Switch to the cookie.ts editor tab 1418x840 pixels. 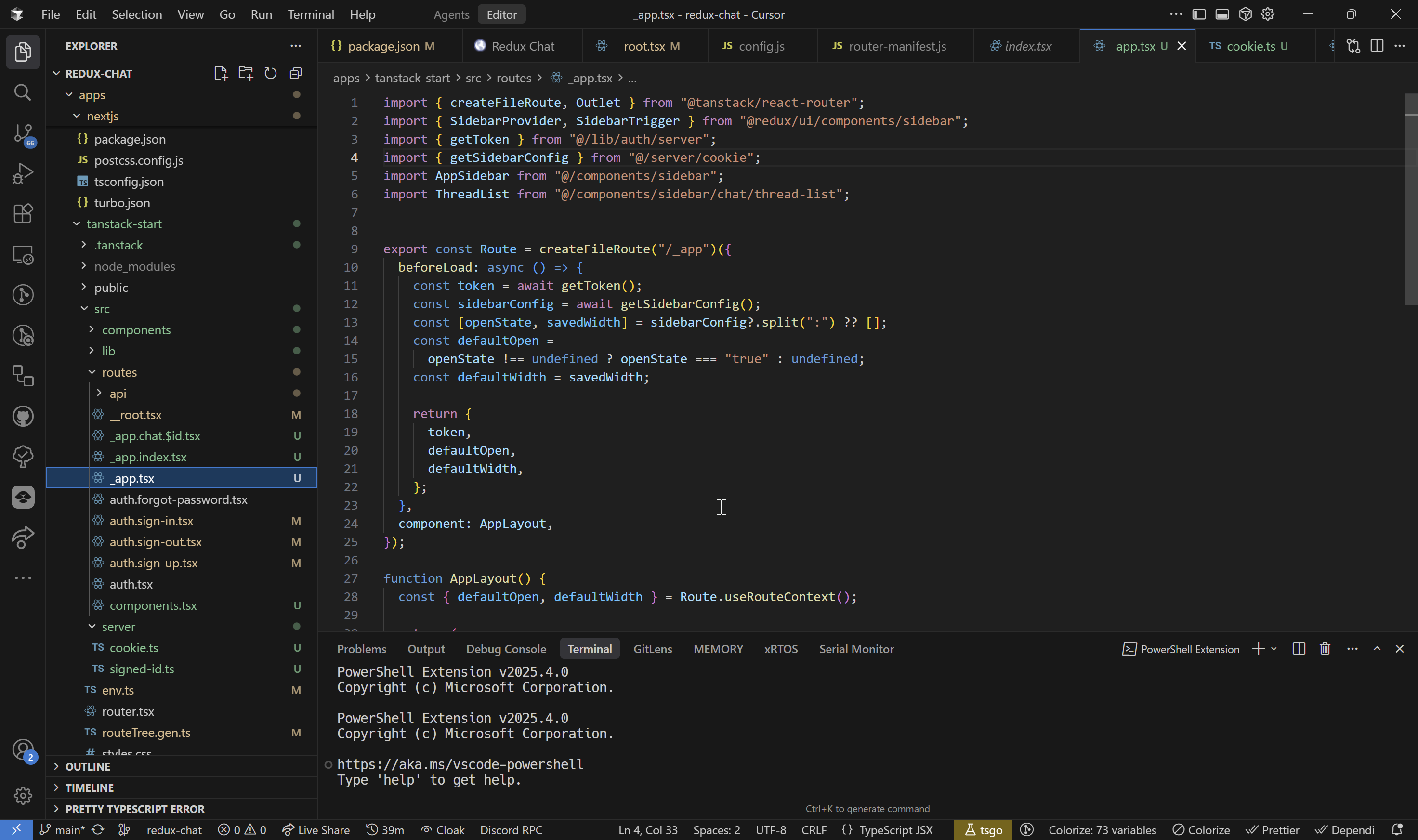(x=1250, y=46)
